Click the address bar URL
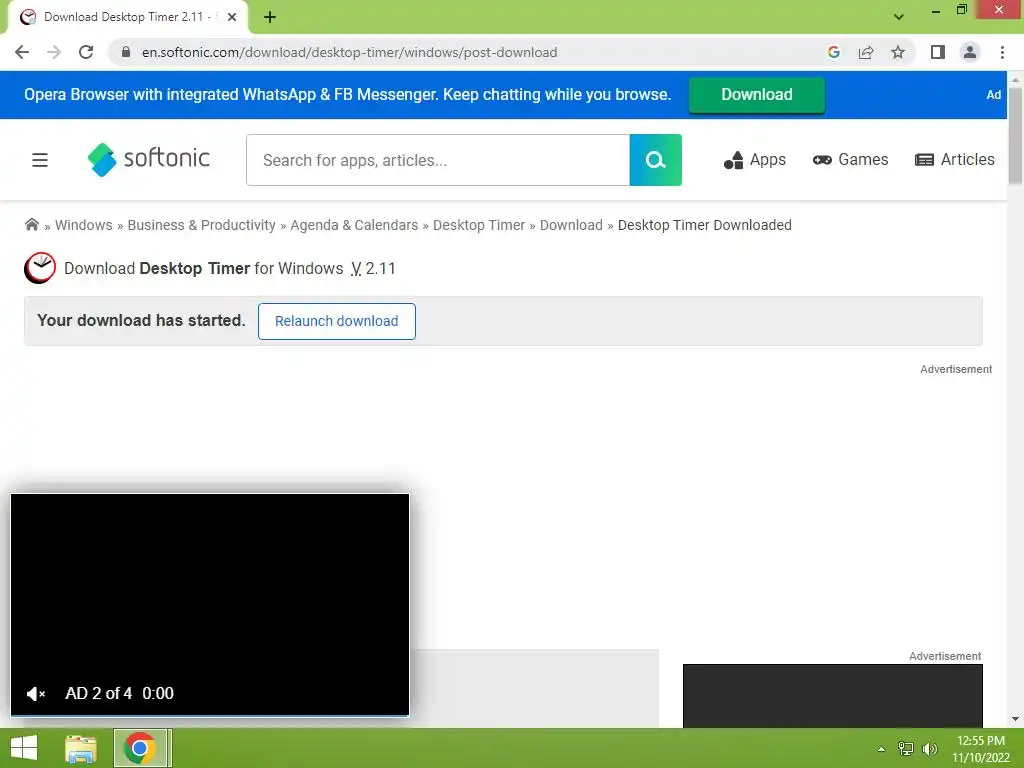The image size is (1024, 768). point(349,52)
